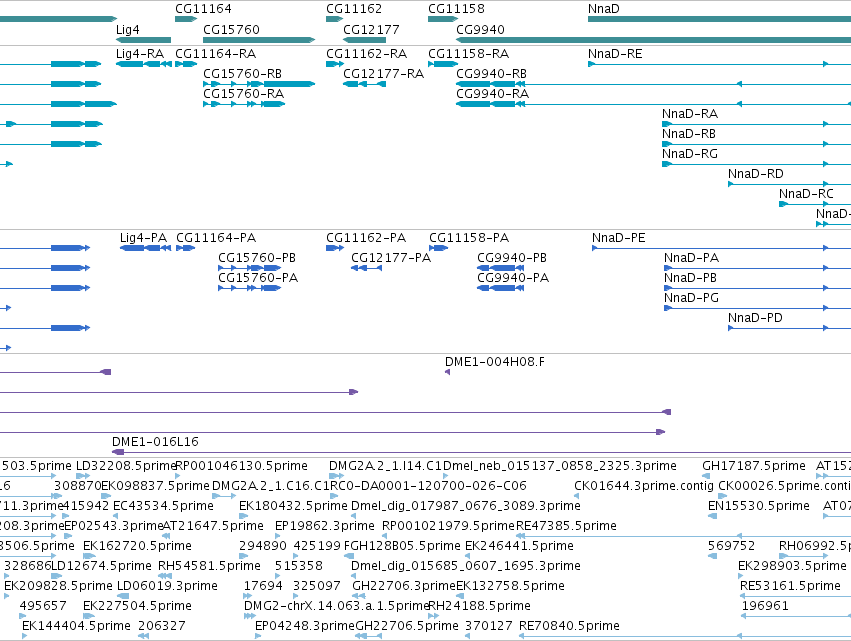Select the CG12177-RA transcript
Image resolution: width=851 pixels, height=641 pixels.
(x=364, y=84)
